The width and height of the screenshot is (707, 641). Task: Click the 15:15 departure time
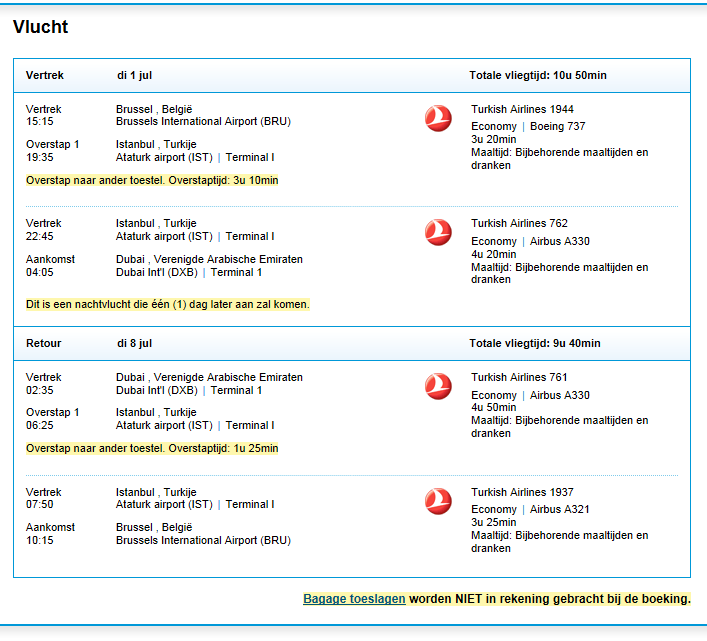[40, 121]
